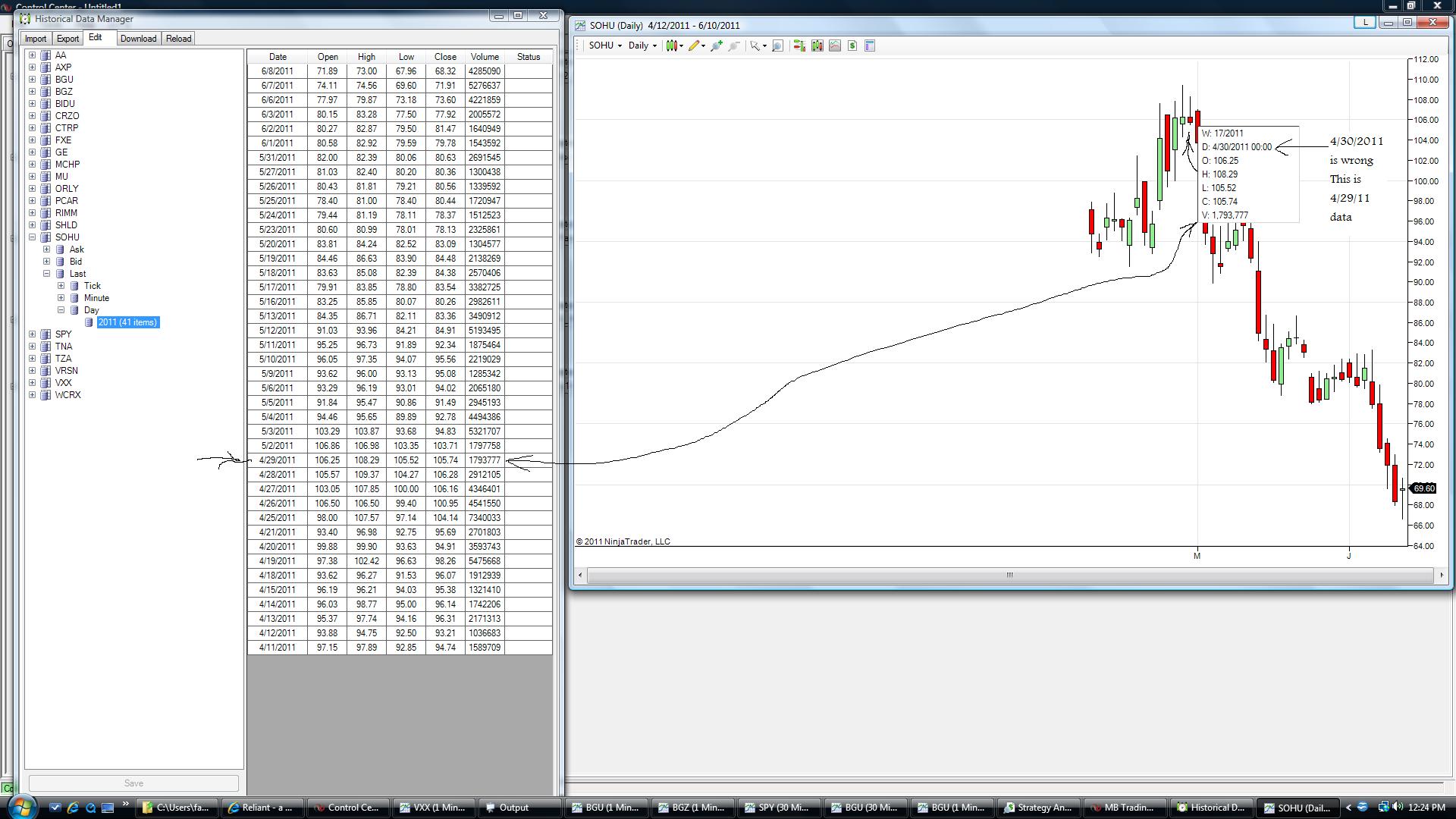The height and width of the screenshot is (819, 1456).
Task: Open the SOHU instrument dropdown
Action: pyautogui.click(x=605, y=45)
